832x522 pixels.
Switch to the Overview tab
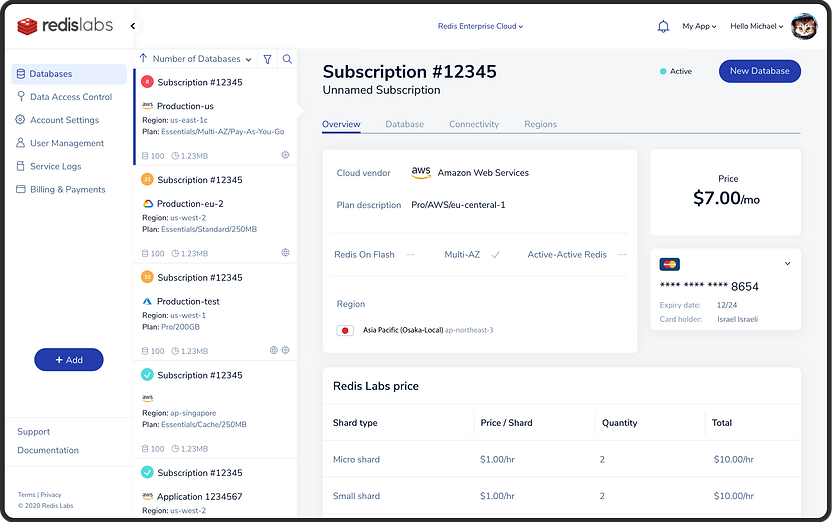[341, 124]
